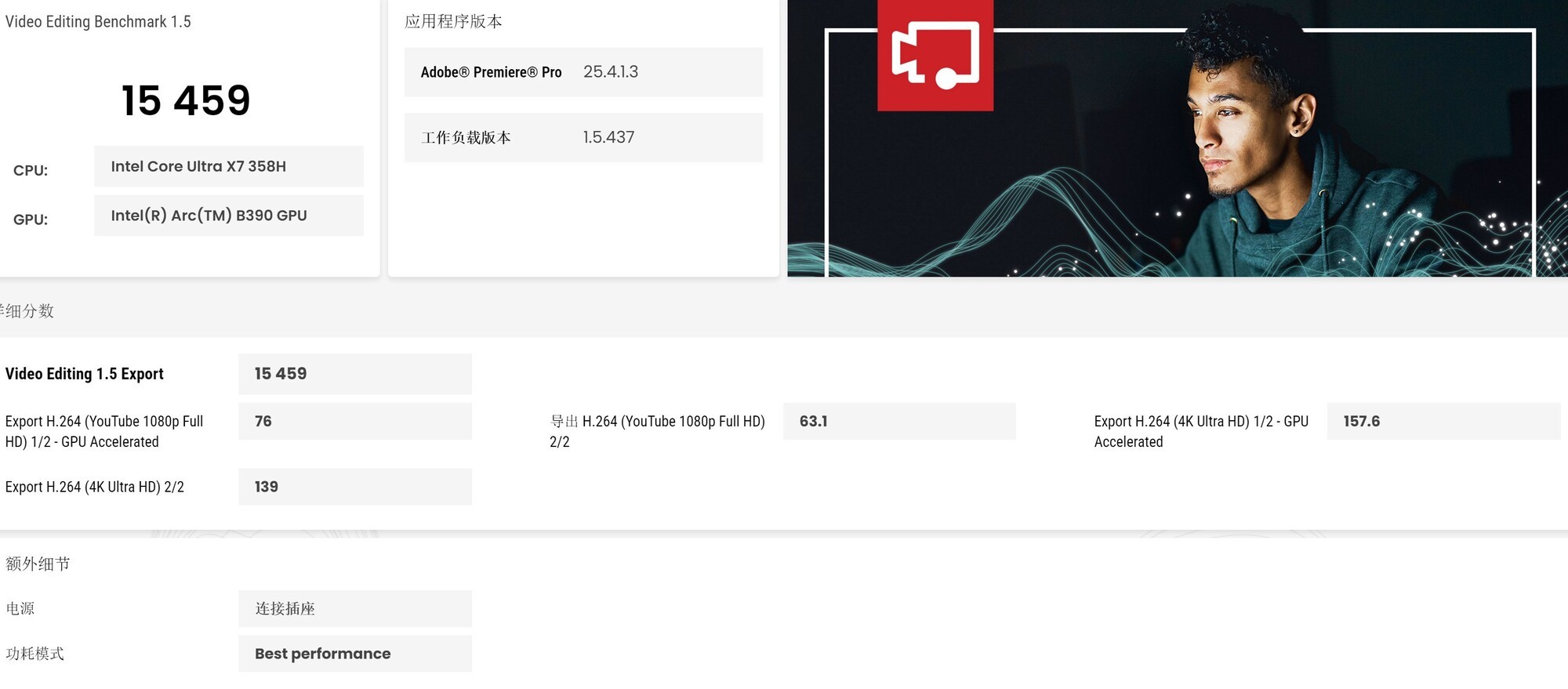Click Export H.264 (4K Ultra HD) 2/2 label
Viewport: 1568px width, 689px height.
pos(95,487)
